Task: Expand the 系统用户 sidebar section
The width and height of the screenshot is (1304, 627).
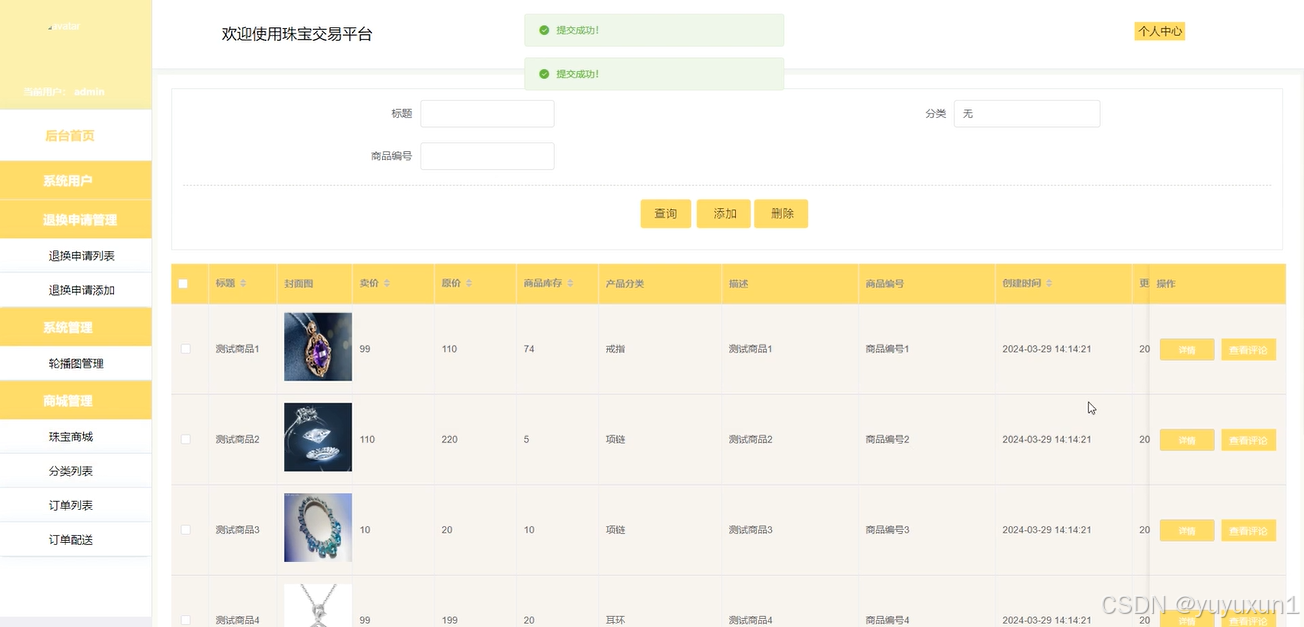Action: coord(76,181)
